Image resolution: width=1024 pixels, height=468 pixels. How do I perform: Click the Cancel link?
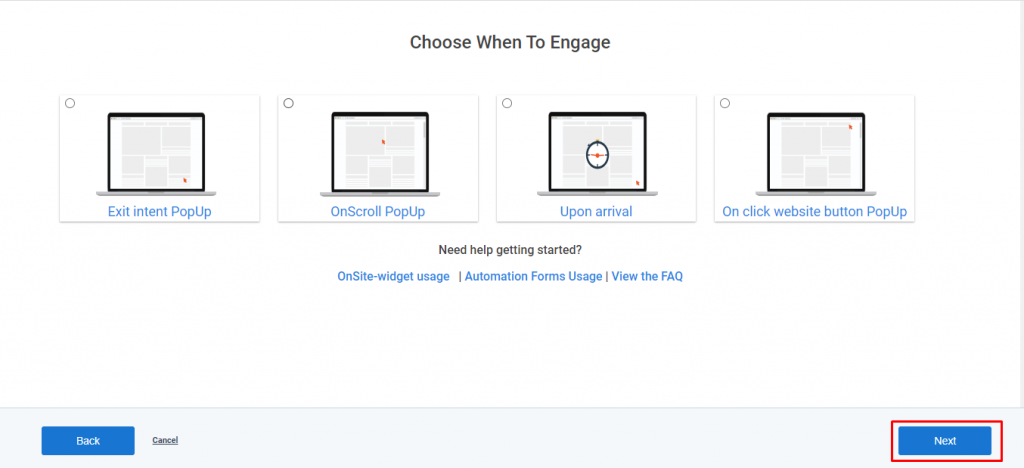165,441
